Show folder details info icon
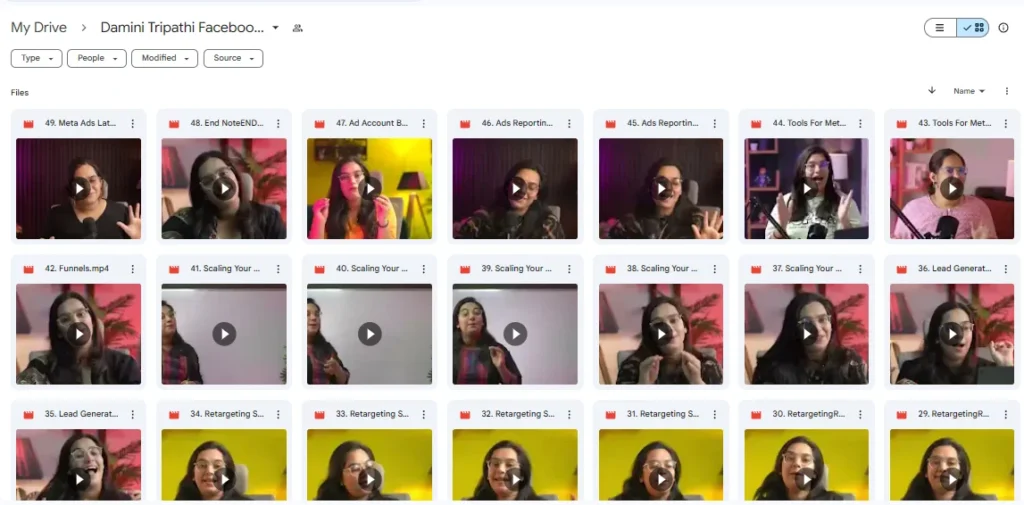Screen dimensions: 1024x505 click(x=1004, y=28)
